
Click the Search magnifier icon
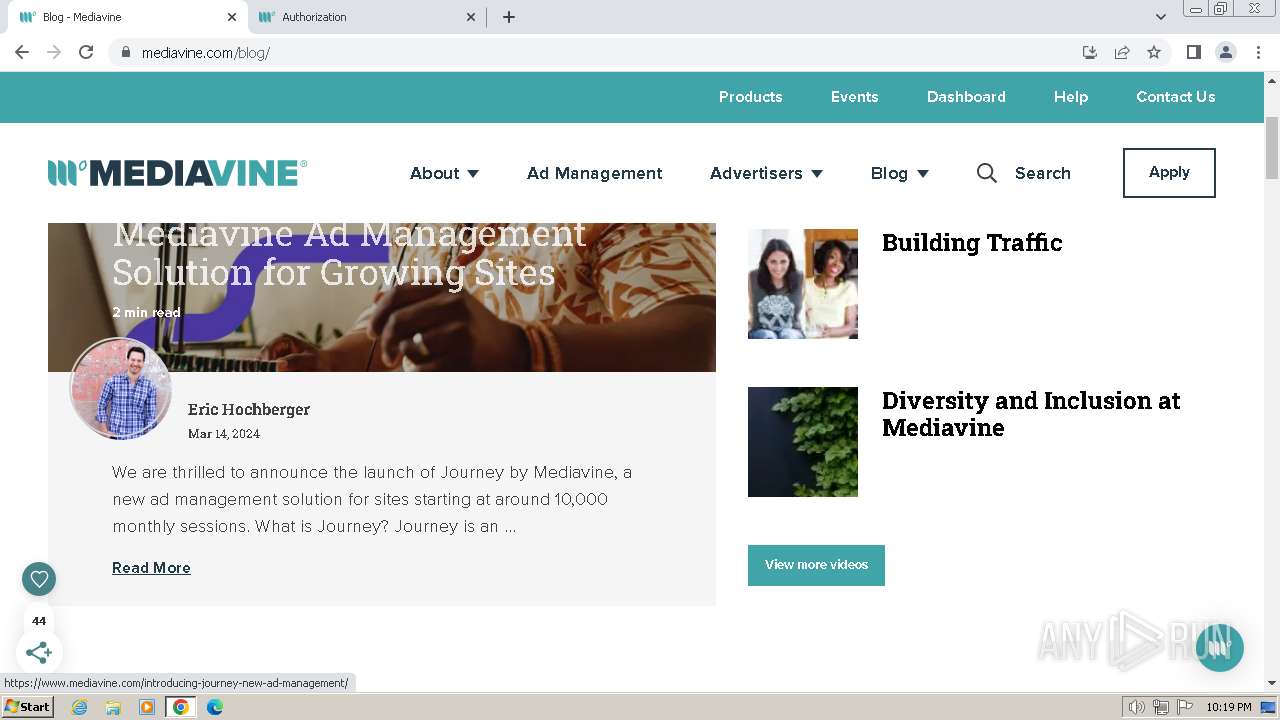[x=986, y=173]
